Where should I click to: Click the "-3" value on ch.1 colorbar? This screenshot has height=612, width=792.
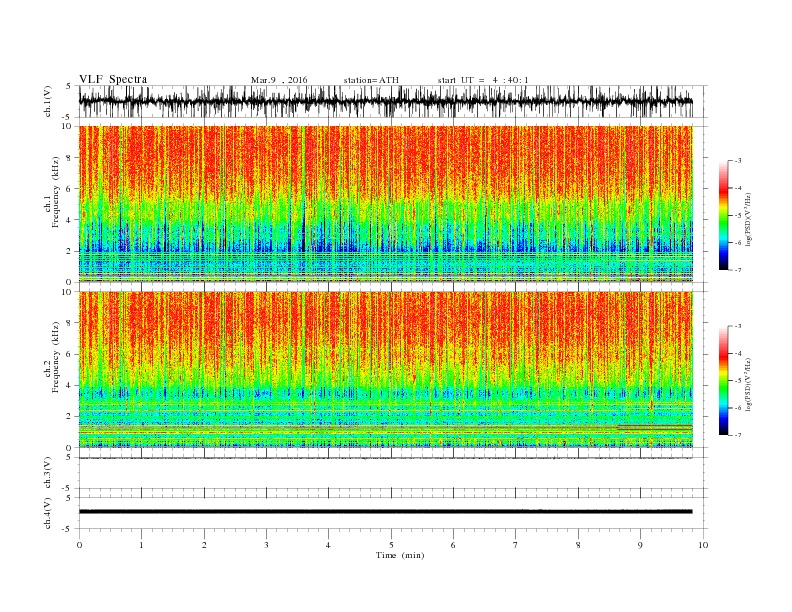[x=738, y=161]
